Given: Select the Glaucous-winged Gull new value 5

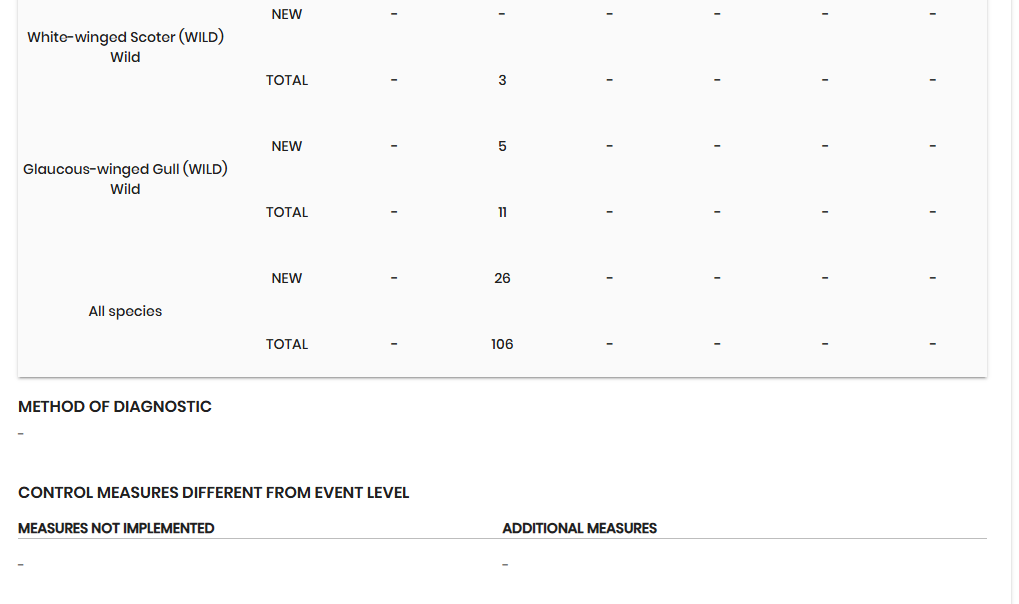Looking at the screenshot, I should (x=502, y=146).
